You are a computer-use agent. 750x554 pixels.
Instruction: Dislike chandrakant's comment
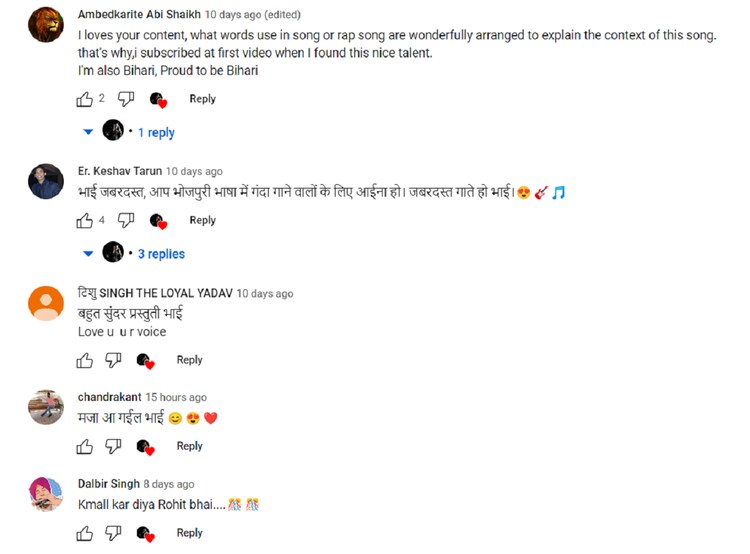pyautogui.click(x=113, y=446)
